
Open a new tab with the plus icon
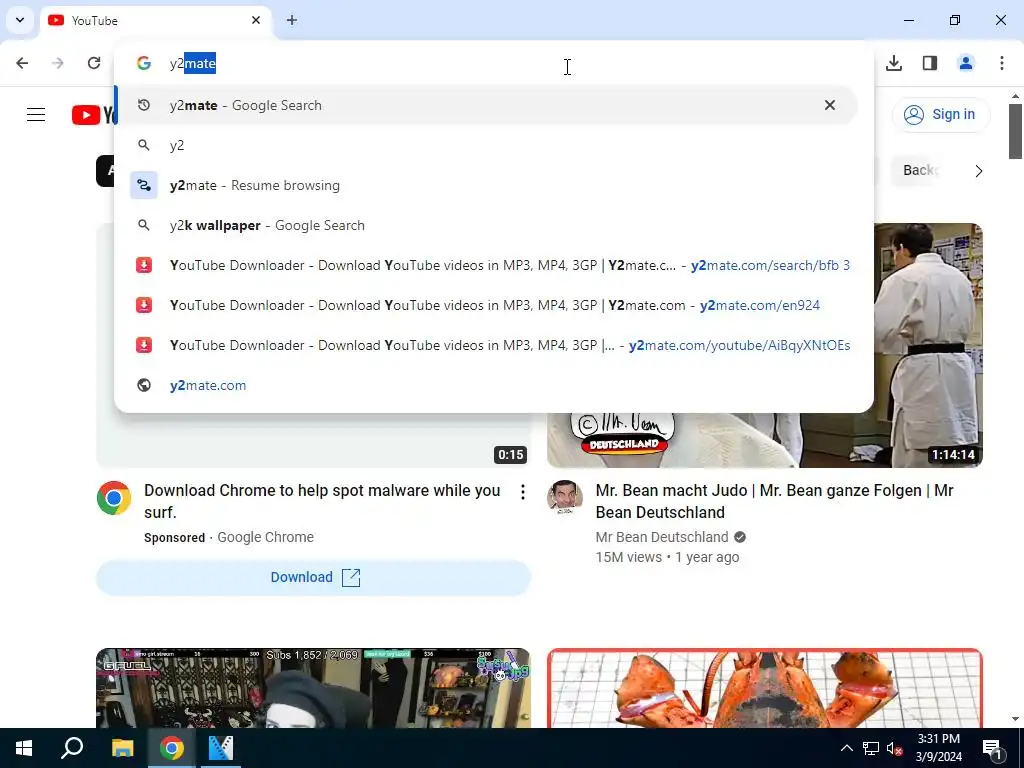click(292, 20)
